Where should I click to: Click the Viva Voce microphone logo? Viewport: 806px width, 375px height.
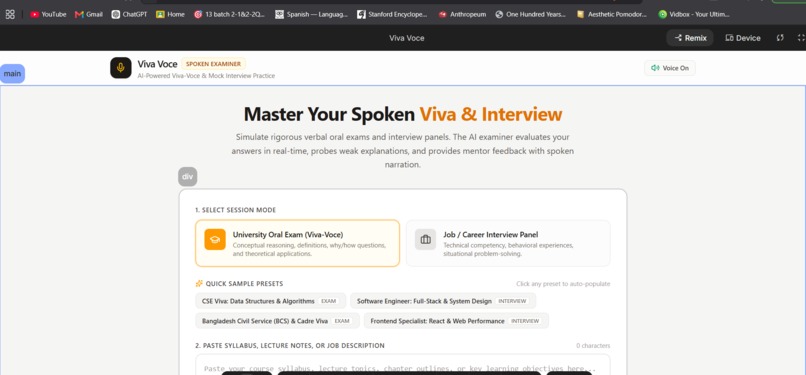[121, 68]
